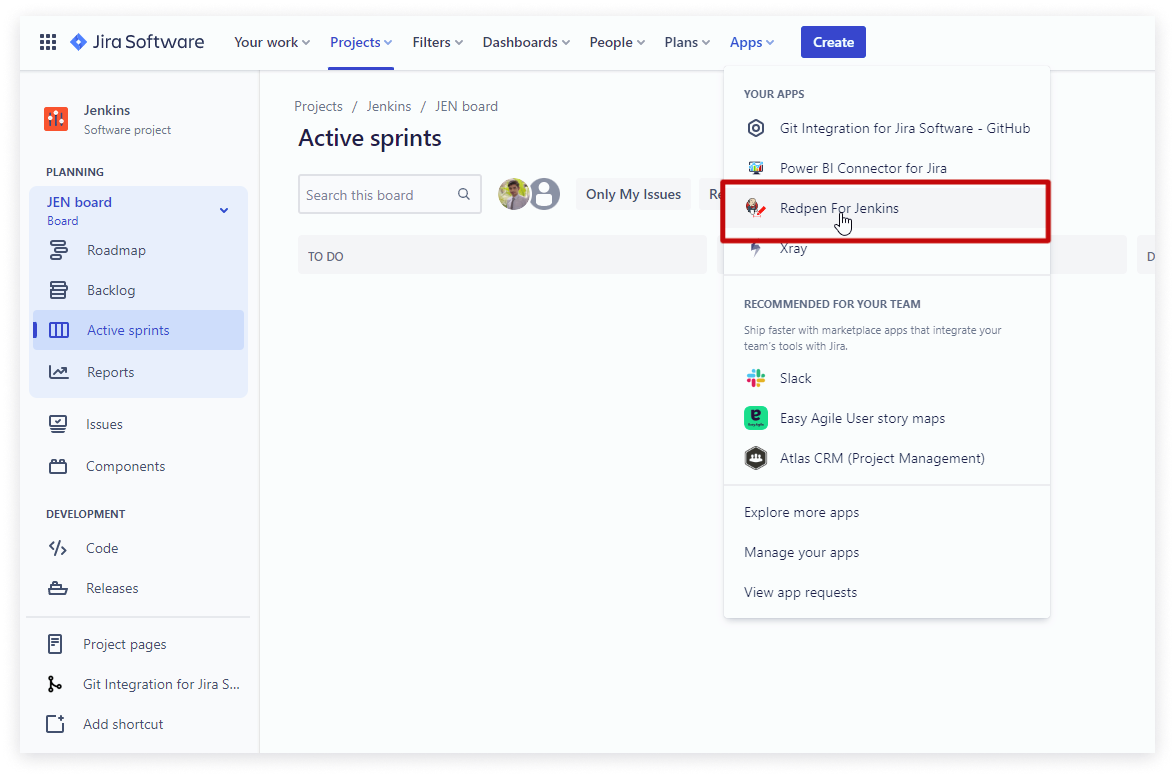1175x777 pixels.
Task: Select Xray from Your Apps
Action: pyautogui.click(x=886, y=248)
